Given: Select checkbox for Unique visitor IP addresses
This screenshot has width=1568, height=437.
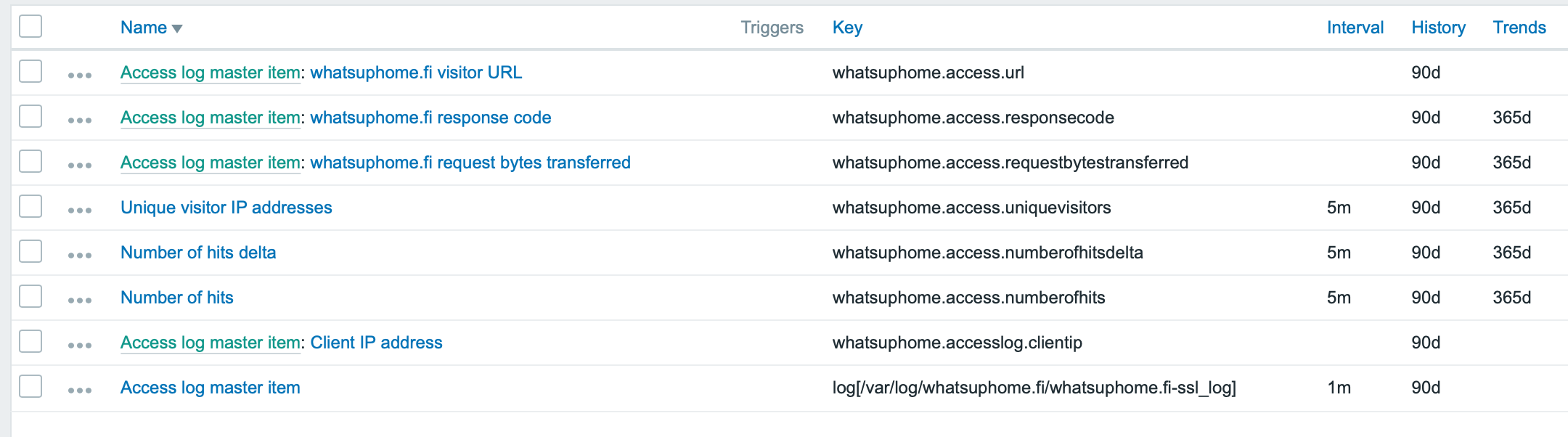Looking at the screenshot, I should click(x=30, y=206).
